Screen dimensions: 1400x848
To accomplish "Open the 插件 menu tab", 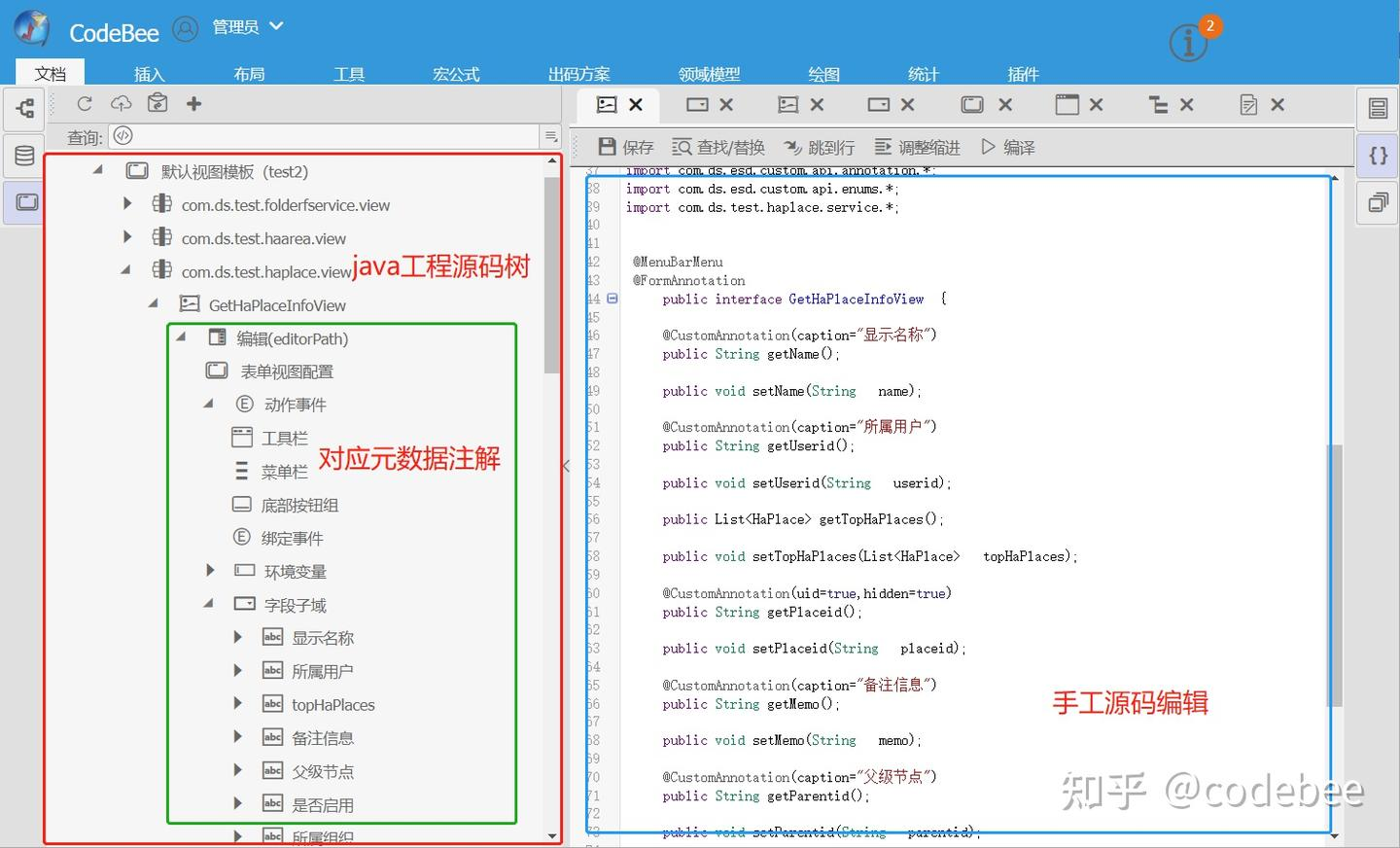I will [x=1024, y=73].
